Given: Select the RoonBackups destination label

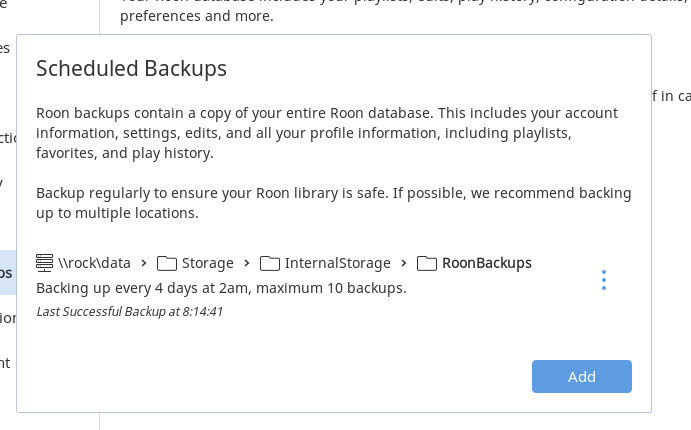Looking at the screenshot, I should click(487, 263).
